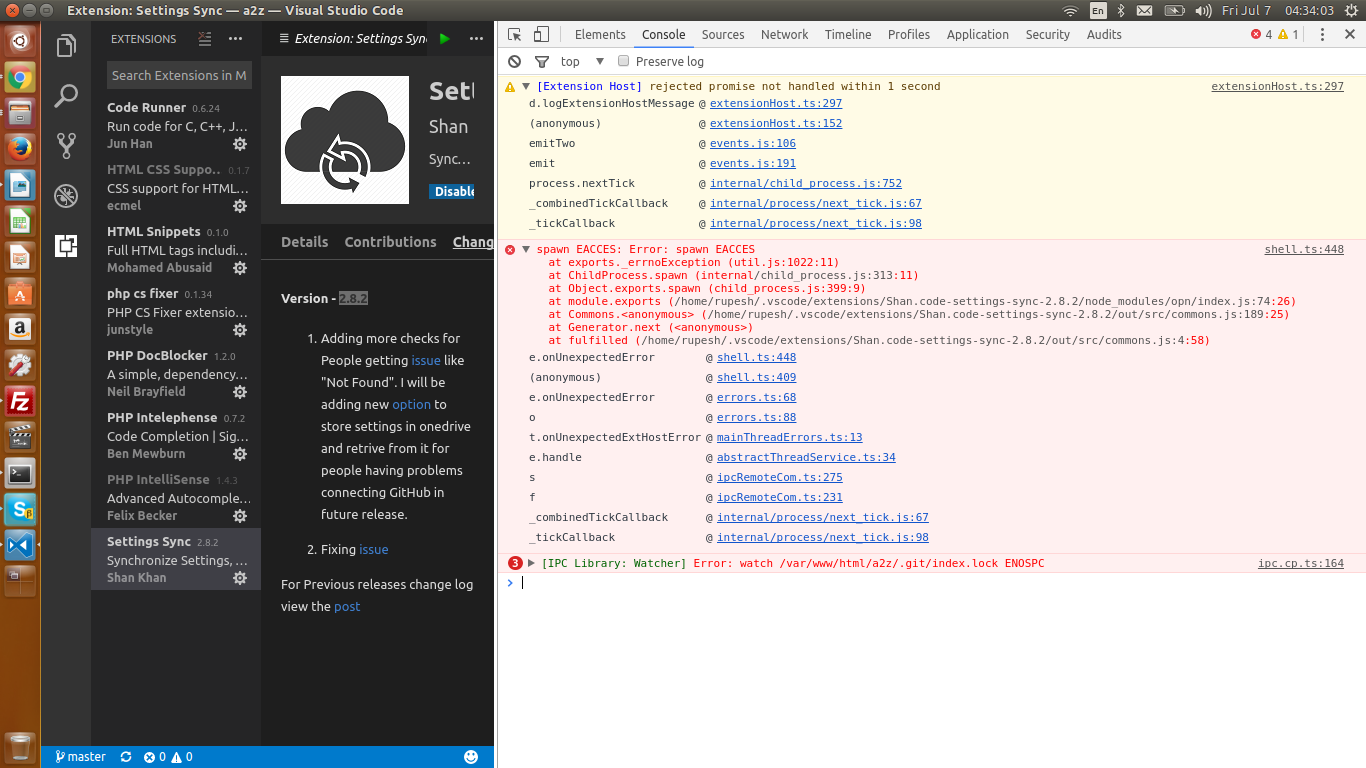Open the shell.ts:409 source link
Image resolution: width=1366 pixels, height=768 pixels.
coord(757,377)
